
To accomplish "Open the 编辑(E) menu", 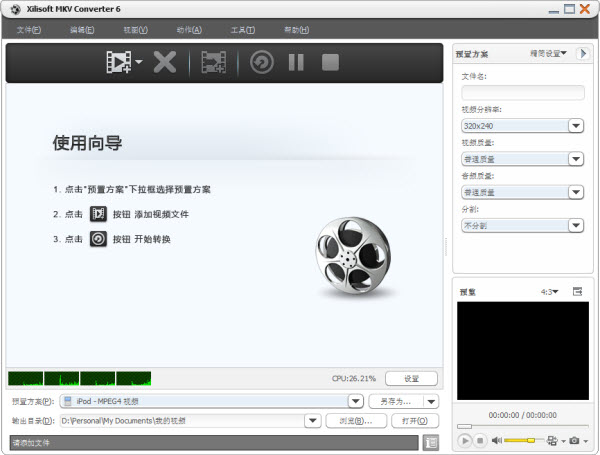I will (x=82, y=30).
